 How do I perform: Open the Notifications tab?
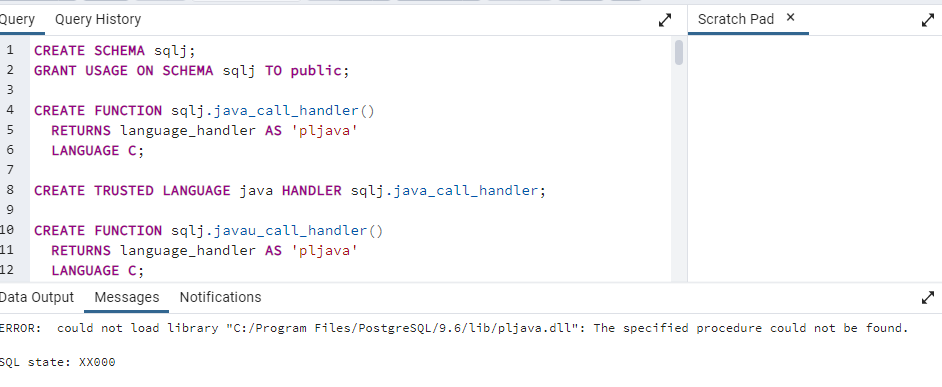click(220, 297)
